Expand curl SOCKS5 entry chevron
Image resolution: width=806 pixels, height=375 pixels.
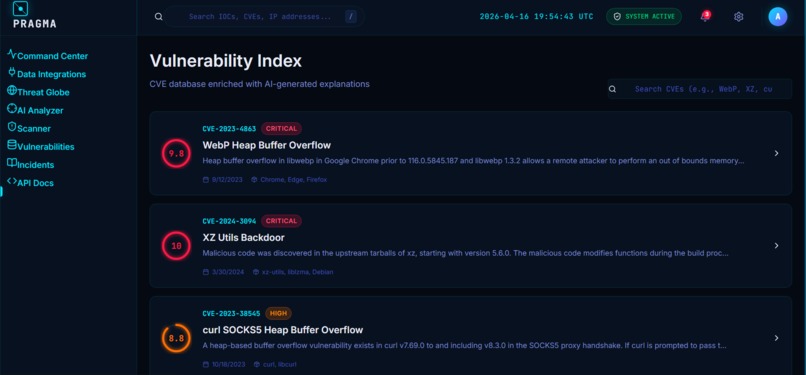[x=776, y=338]
